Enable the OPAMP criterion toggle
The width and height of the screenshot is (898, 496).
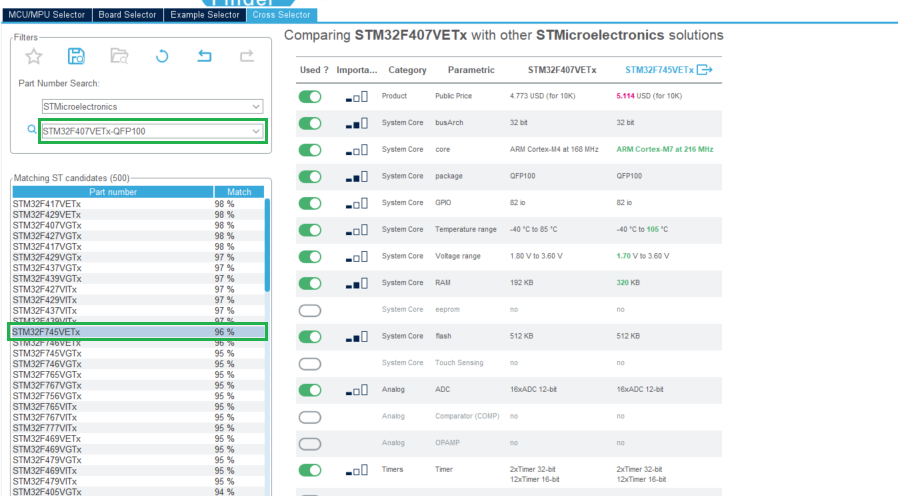click(310, 444)
